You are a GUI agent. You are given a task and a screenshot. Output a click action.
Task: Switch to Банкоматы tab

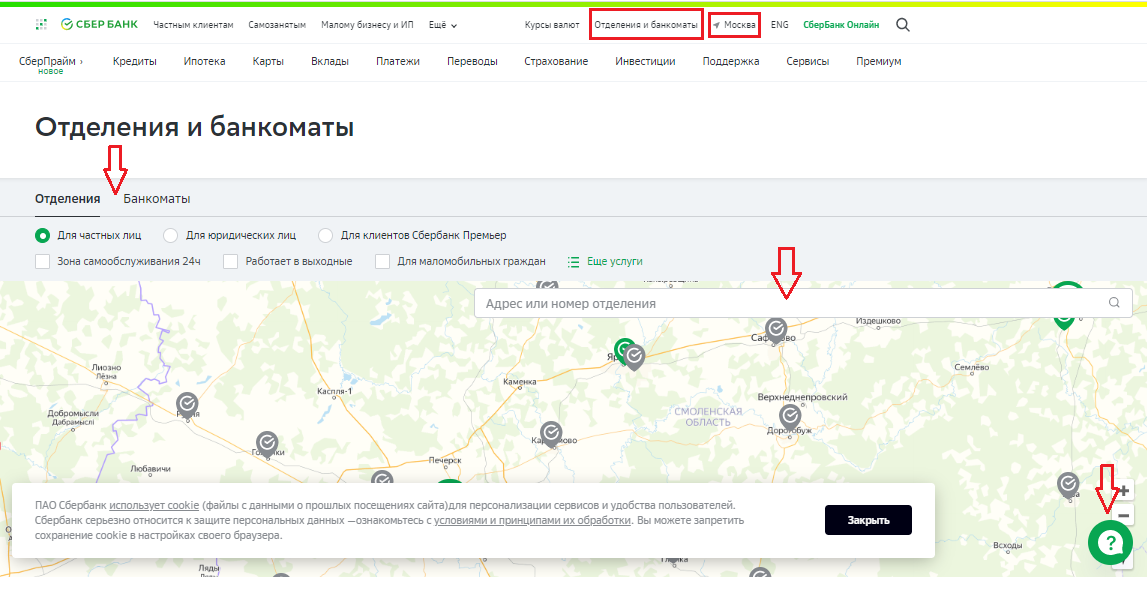(157, 198)
